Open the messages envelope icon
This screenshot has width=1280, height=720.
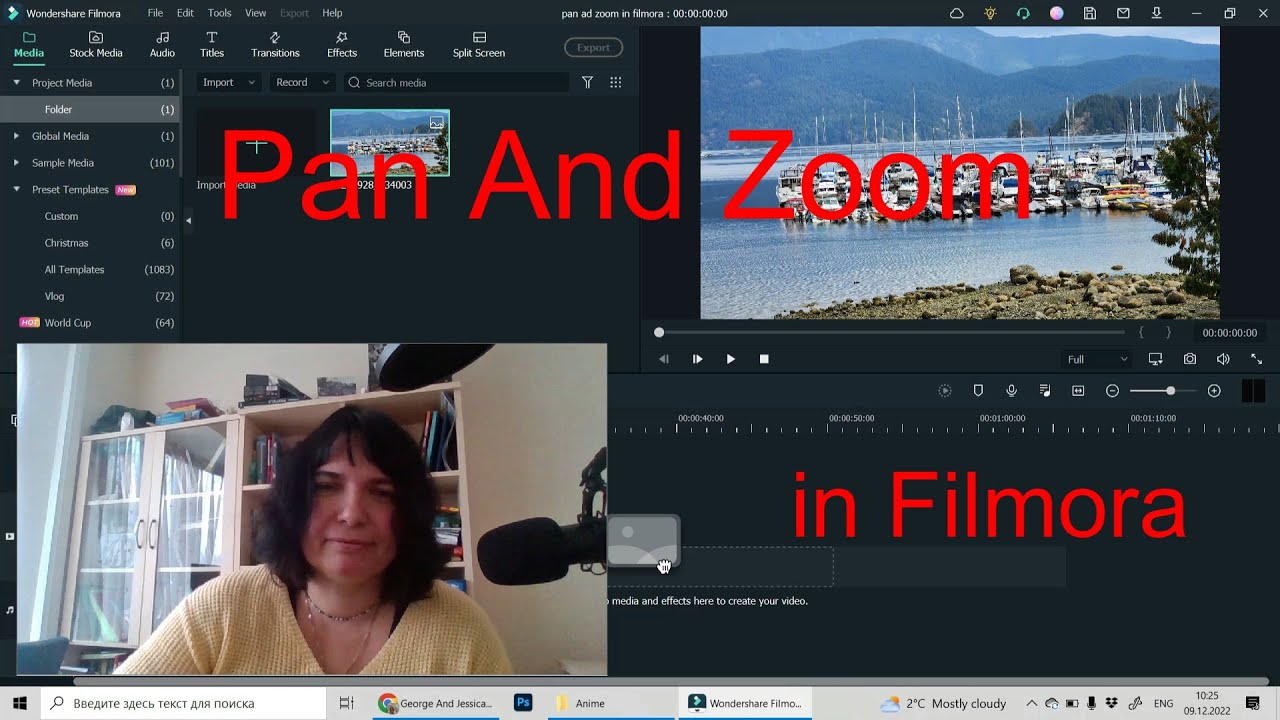(x=1123, y=13)
